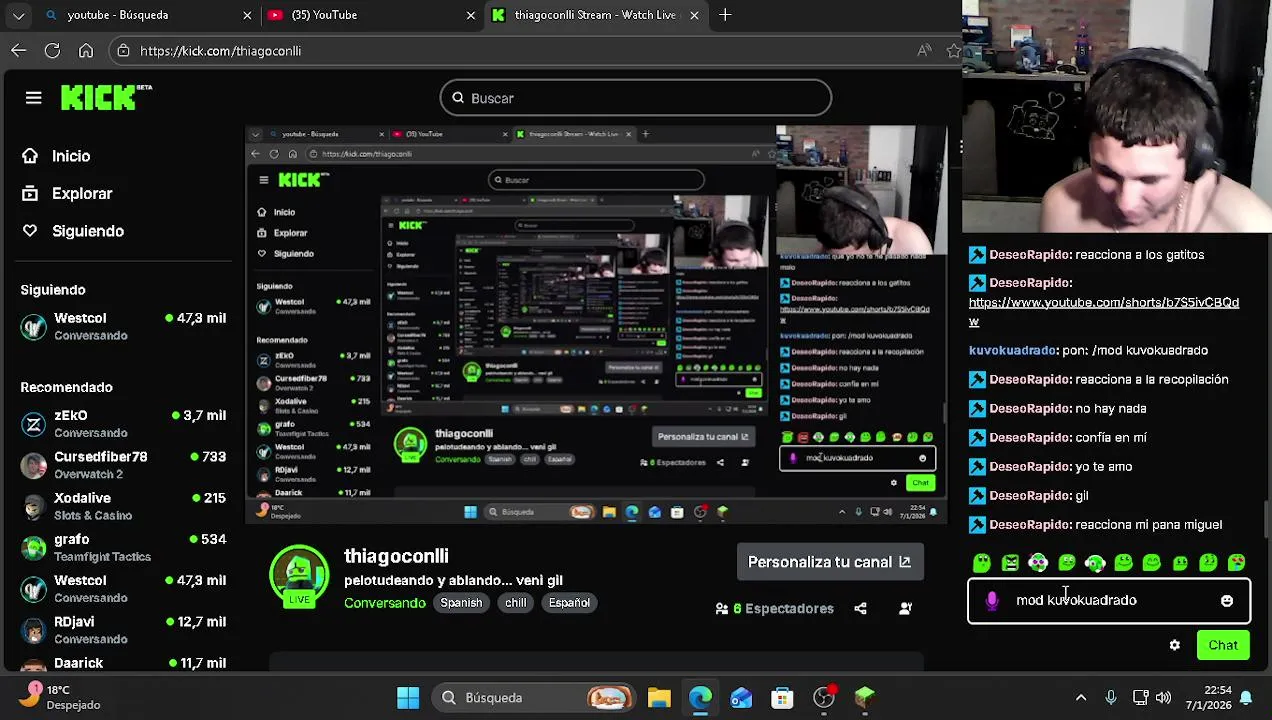This screenshot has height=720, width=1272.
Task: Close the (35) YouTube tab
Action: pyautogui.click(x=470, y=15)
